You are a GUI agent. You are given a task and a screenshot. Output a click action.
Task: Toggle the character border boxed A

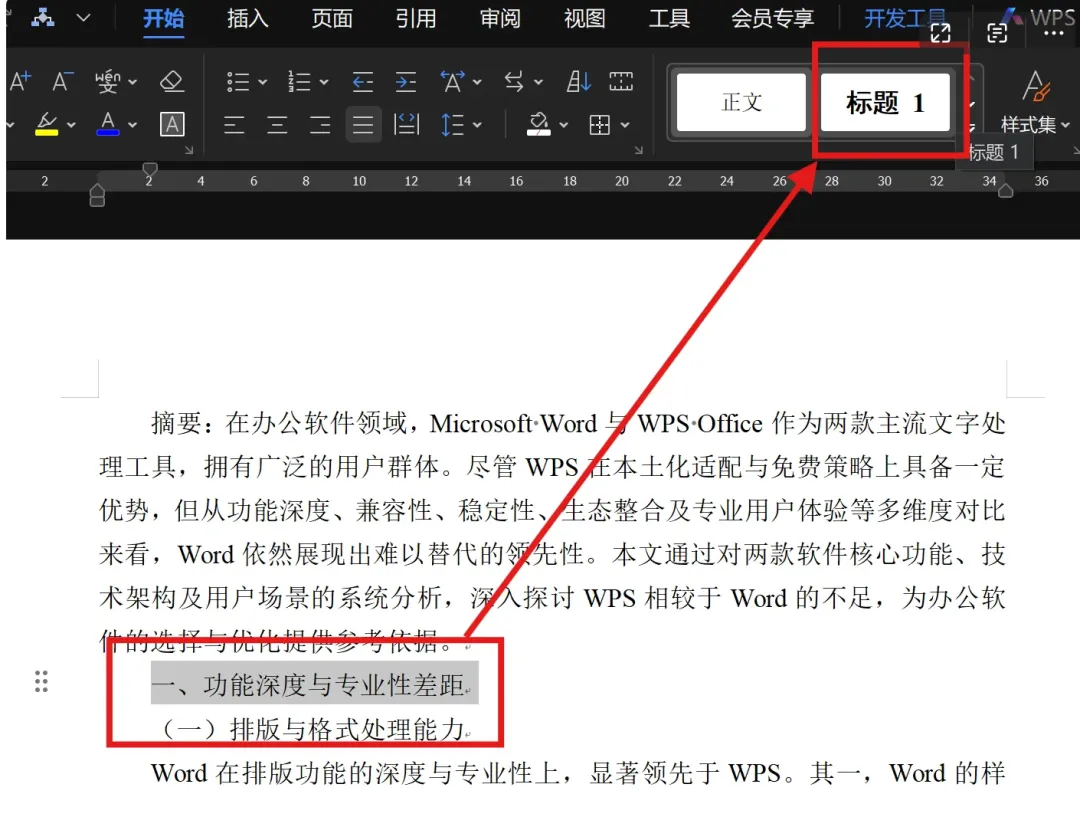point(172,124)
